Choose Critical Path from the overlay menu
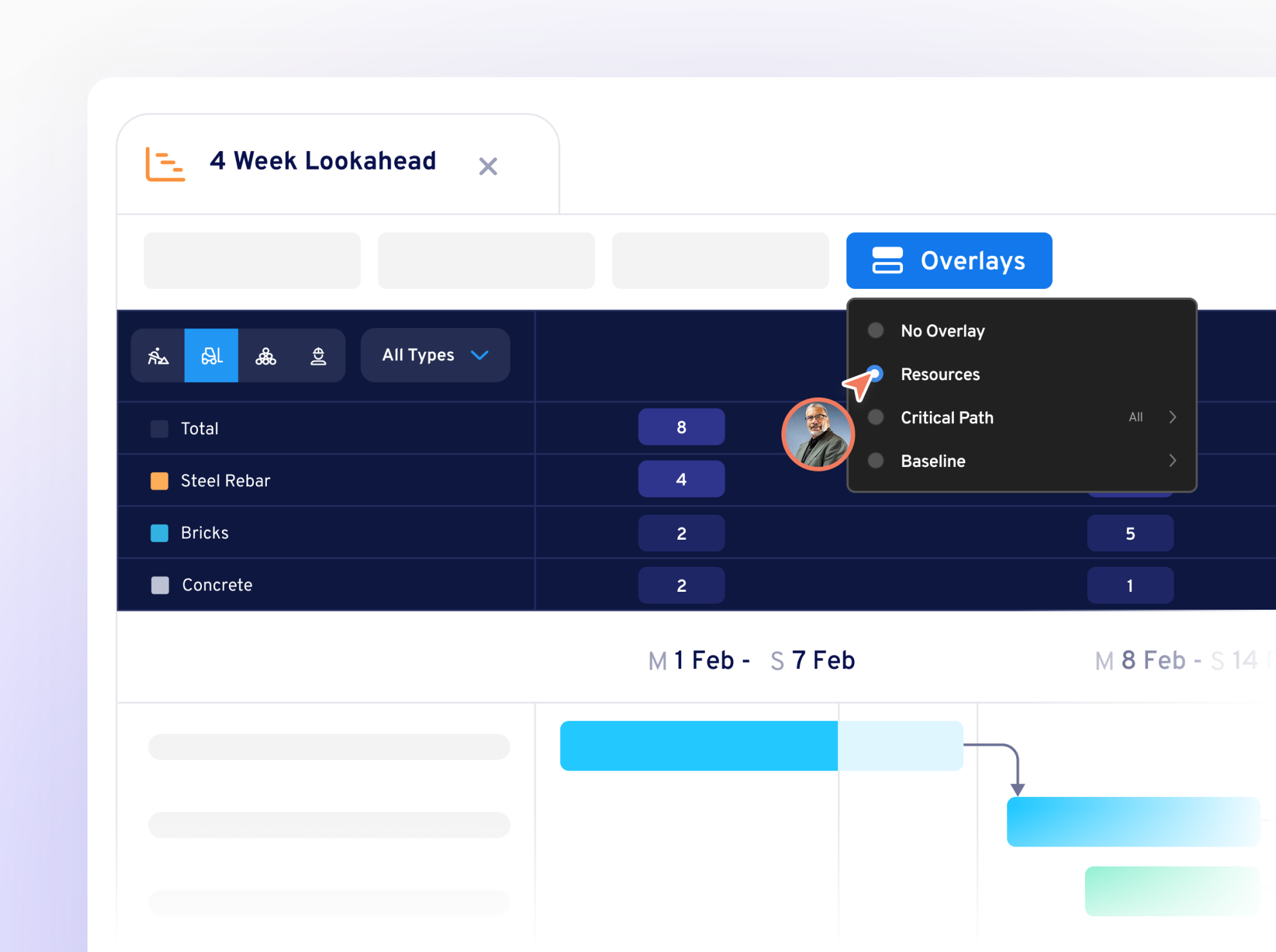The image size is (1276, 952). (947, 417)
